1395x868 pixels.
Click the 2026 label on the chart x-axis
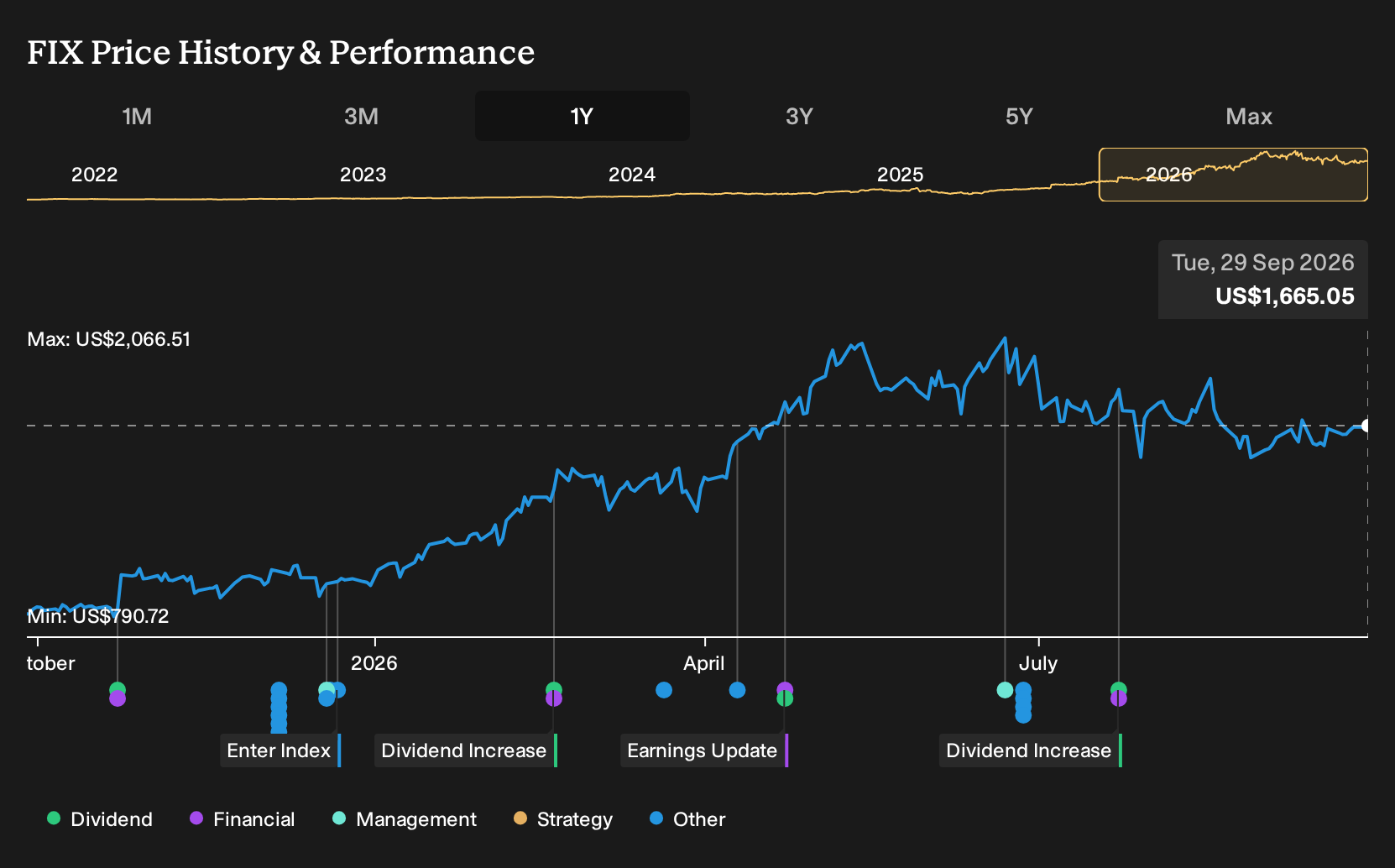(x=374, y=663)
